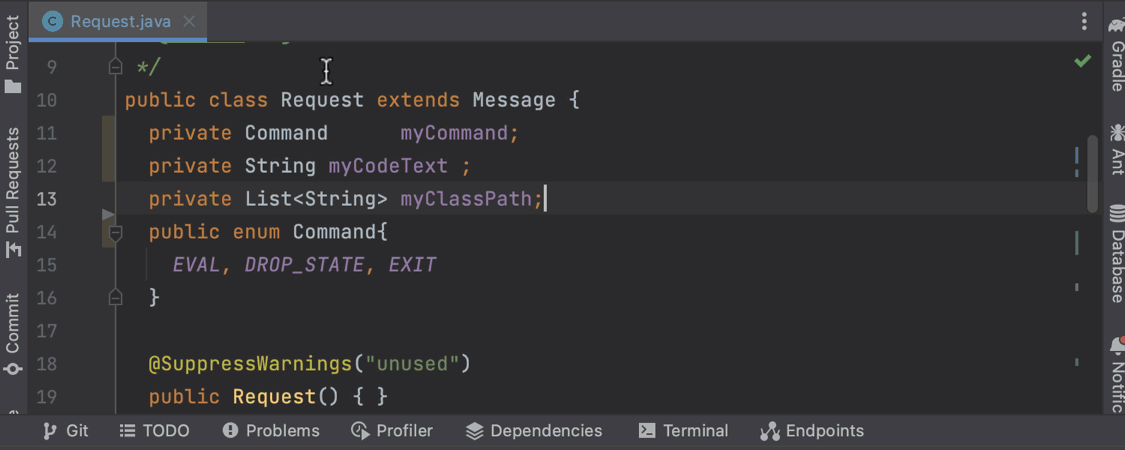The image size is (1125, 450).
Task: Open the Git tool window
Action: pyautogui.click(x=65, y=431)
